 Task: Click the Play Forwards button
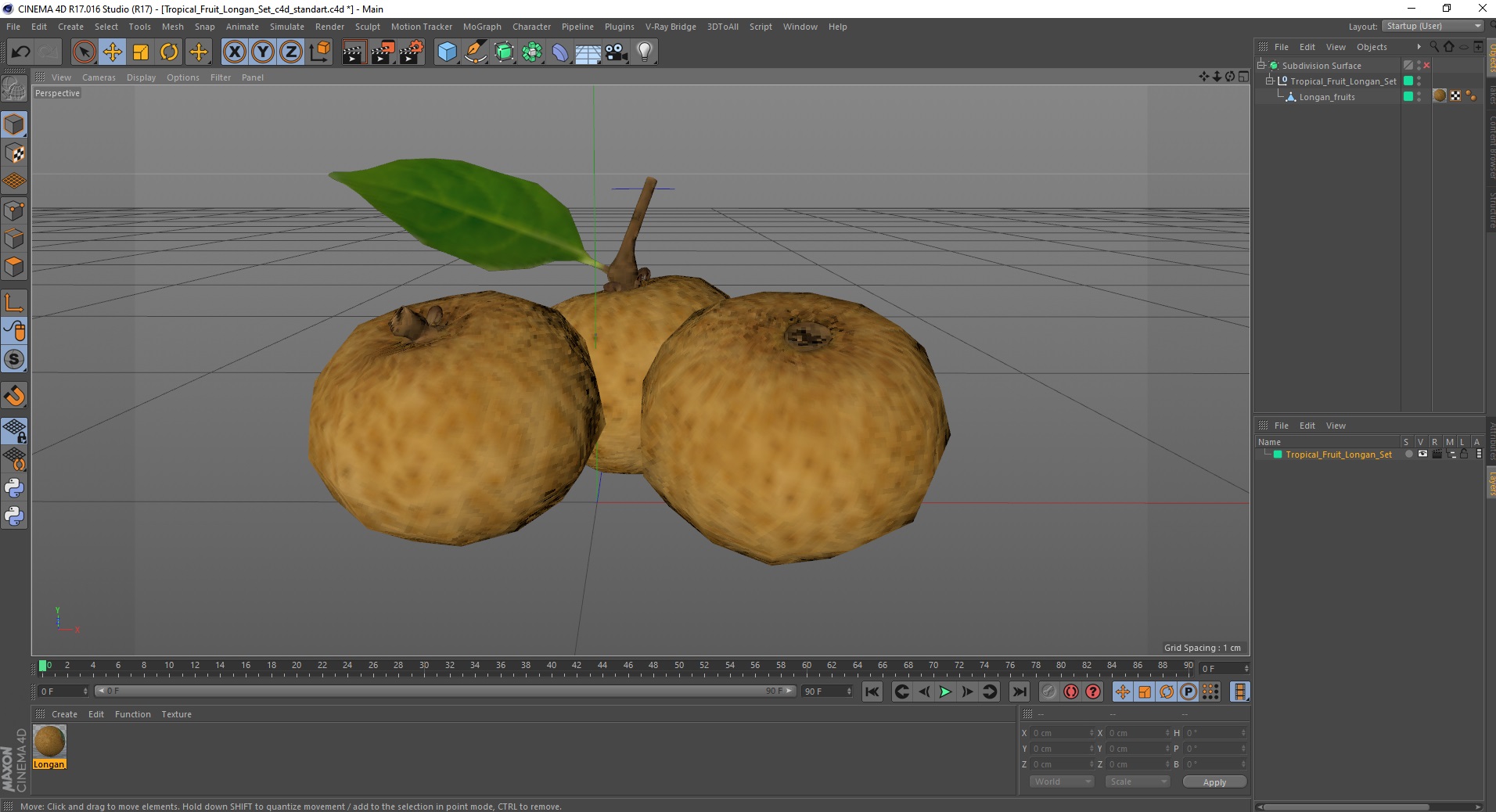pos(945,692)
